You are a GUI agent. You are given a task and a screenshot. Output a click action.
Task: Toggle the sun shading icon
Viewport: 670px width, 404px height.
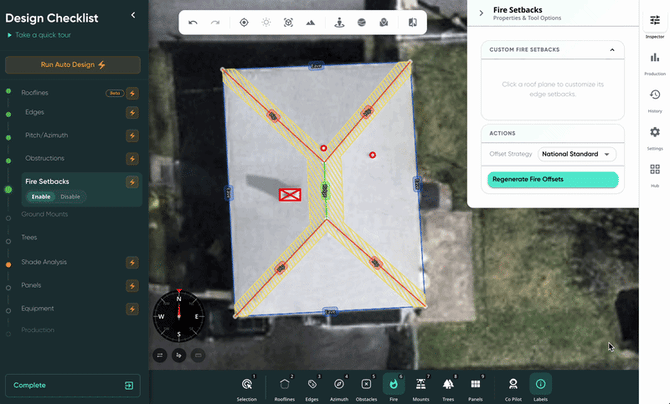266,23
